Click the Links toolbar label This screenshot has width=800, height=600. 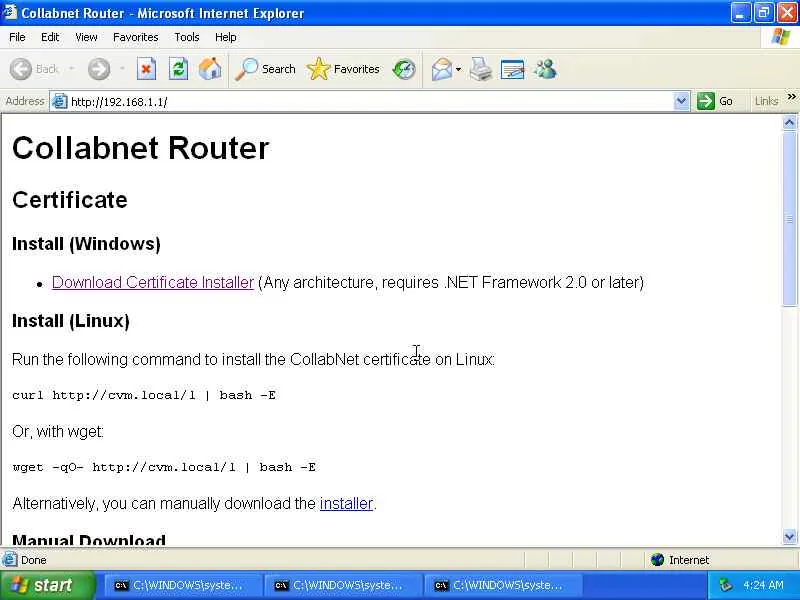pos(766,101)
